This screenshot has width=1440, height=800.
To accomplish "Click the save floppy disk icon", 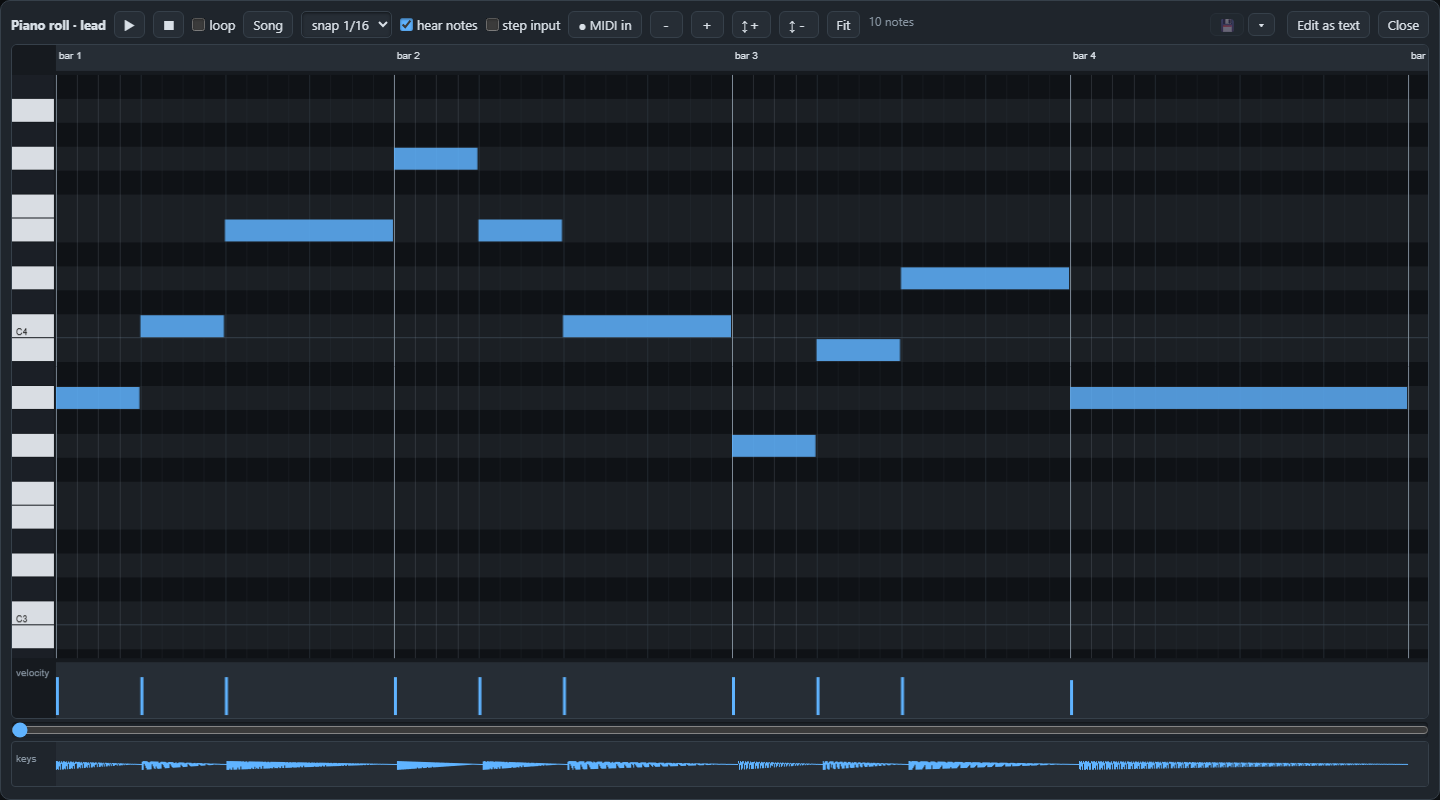I will (1227, 25).
